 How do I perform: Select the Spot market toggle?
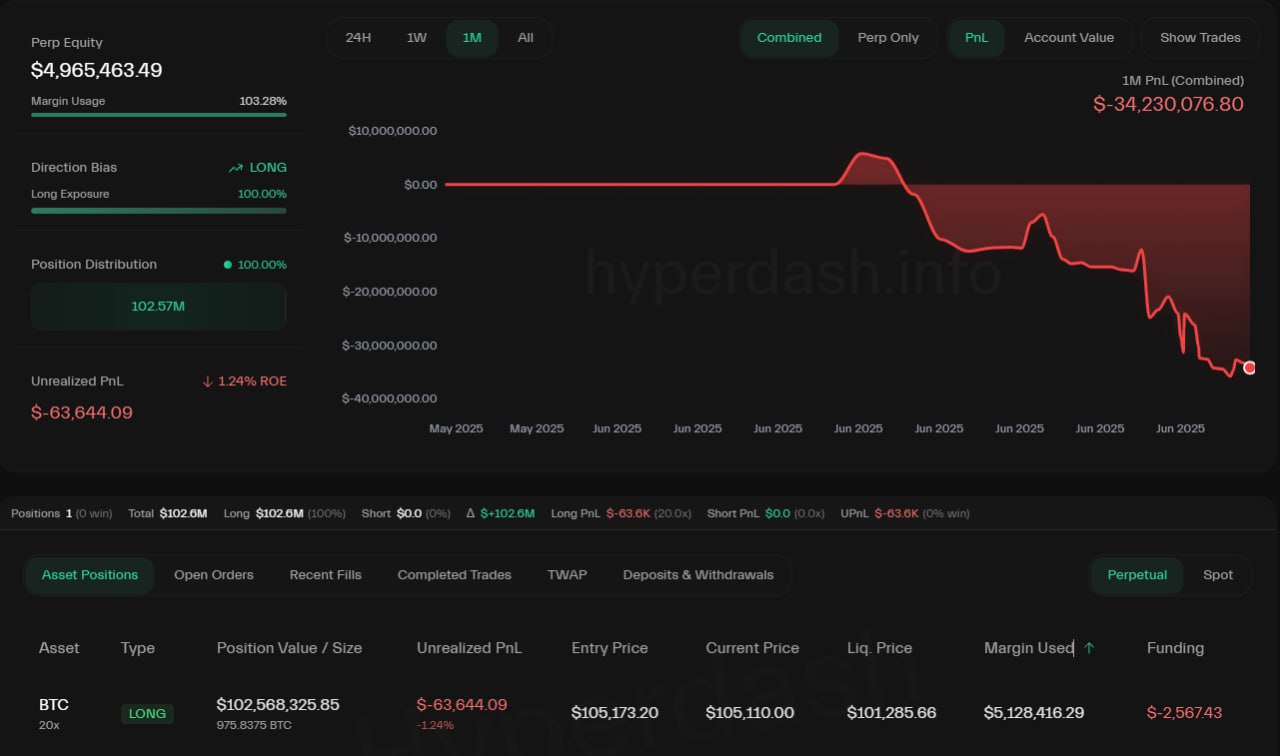pos(1218,575)
